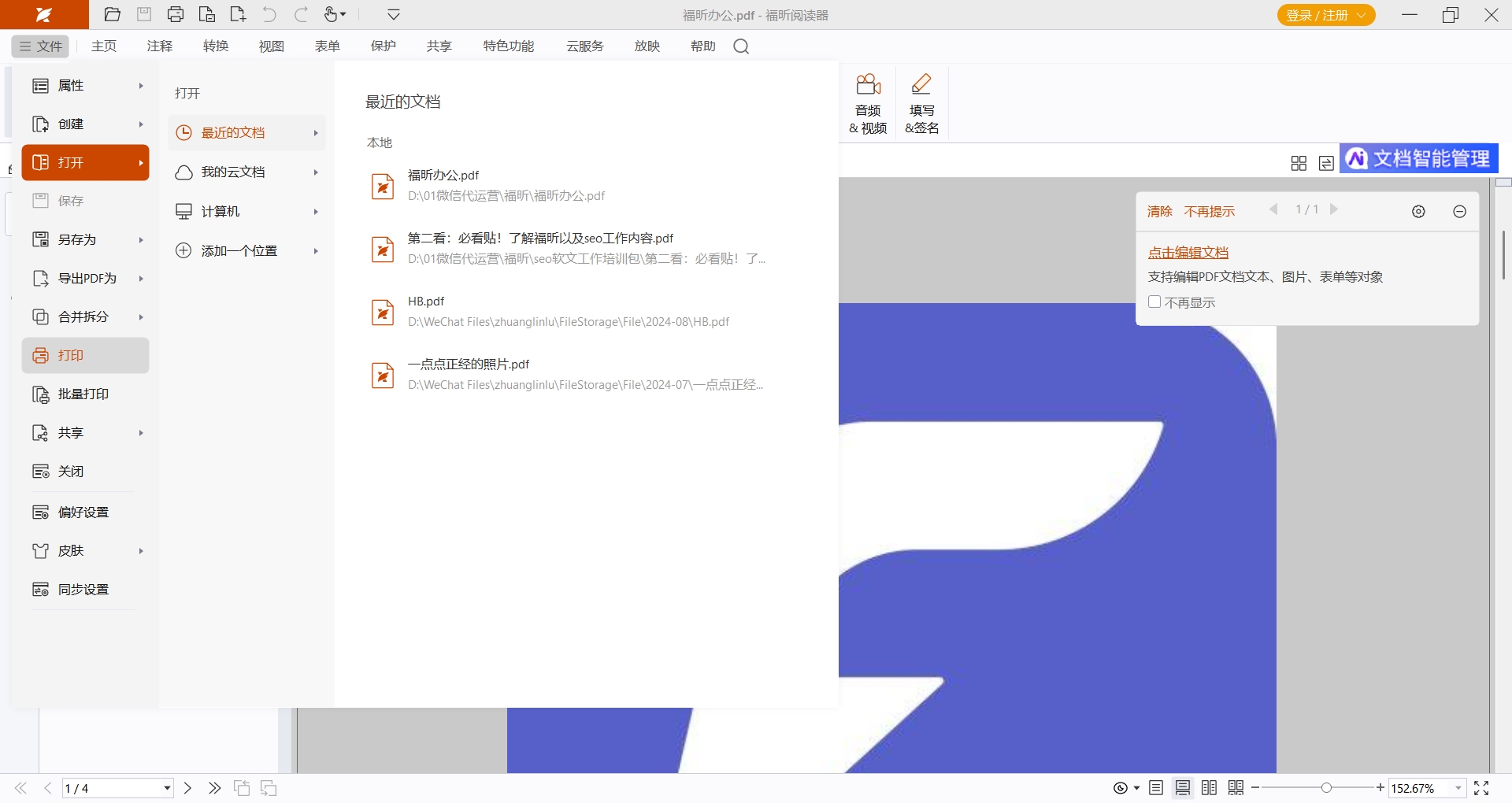Image resolution: width=1512 pixels, height=803 pixels.
Task: Select single page view icon in status bar
Action: [1156, 788]
